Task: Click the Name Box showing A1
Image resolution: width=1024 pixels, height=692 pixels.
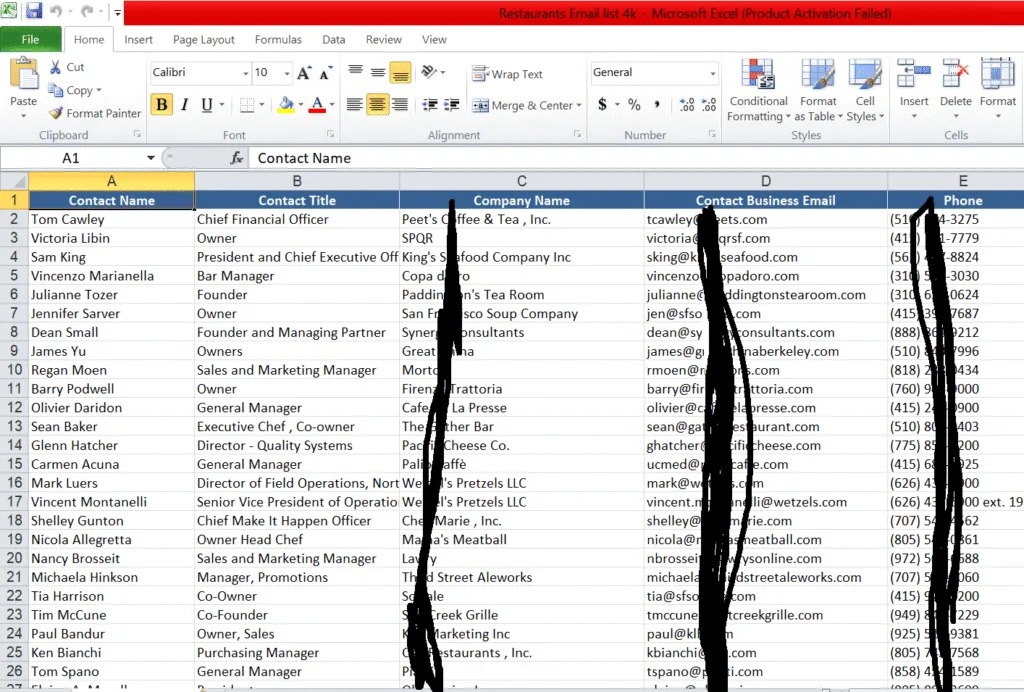Action: pyautogui.click(x=71, y=158)
